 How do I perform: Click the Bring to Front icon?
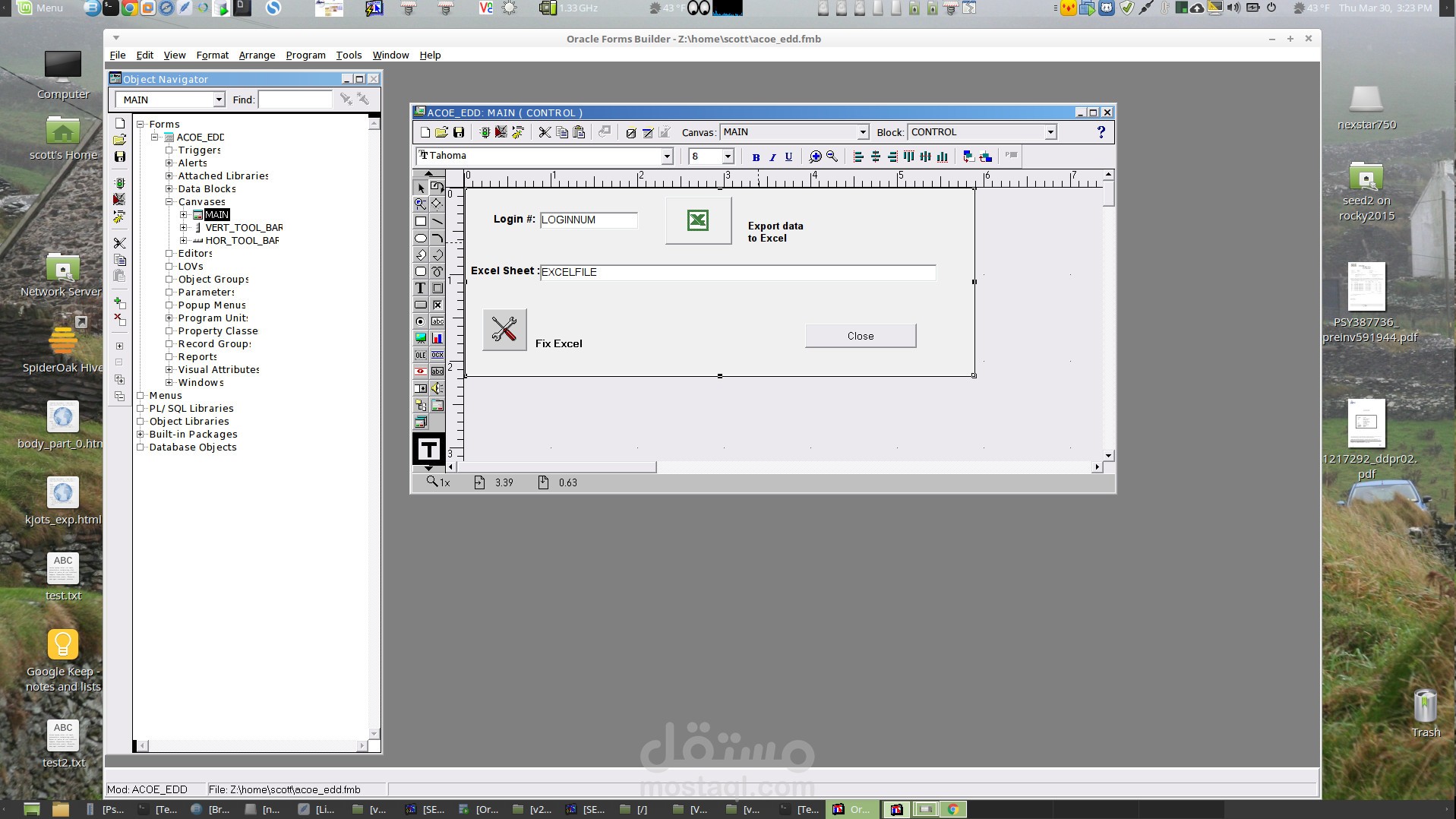pos(968,157)
